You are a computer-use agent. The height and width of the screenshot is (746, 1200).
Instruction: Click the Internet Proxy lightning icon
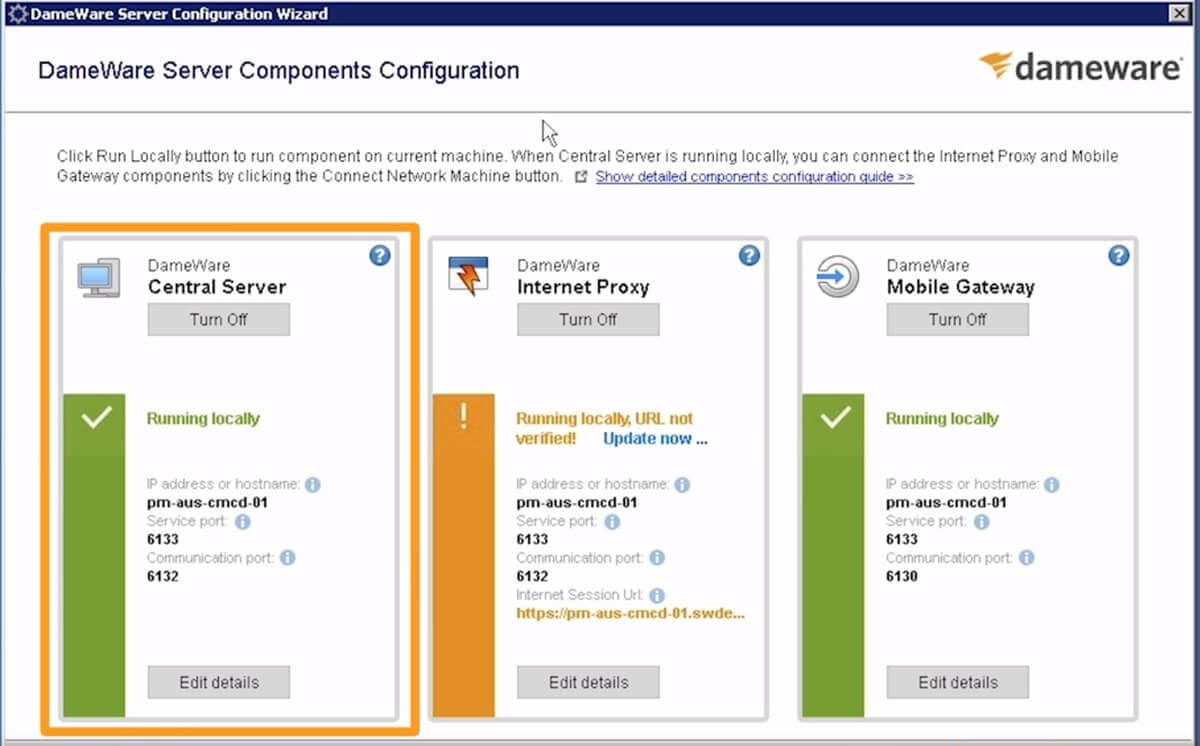[468, 277]
